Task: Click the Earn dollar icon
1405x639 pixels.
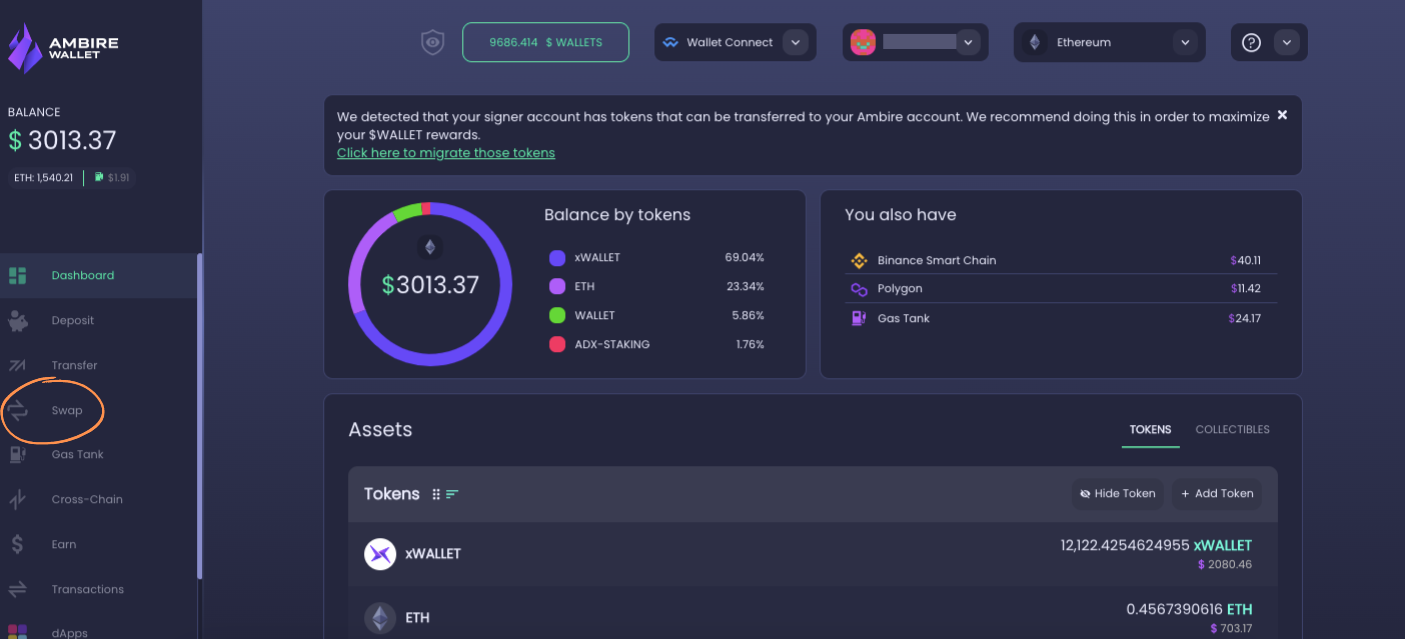Action: 17,544
